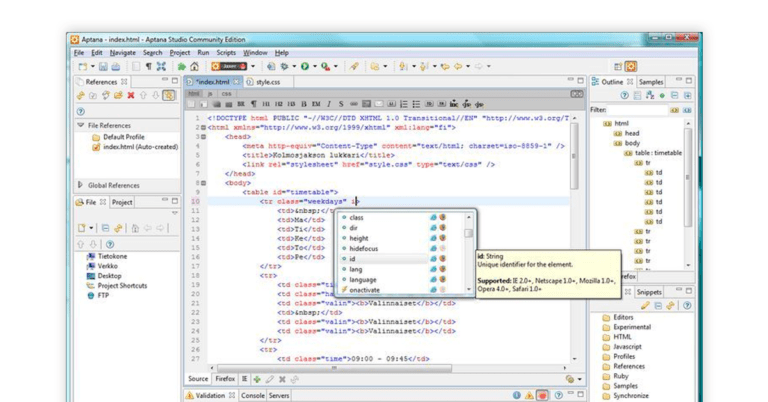Select the css language sub-tab
This screenshot has height=402, width=768.
pyautogui.click(x=226, y=94)
